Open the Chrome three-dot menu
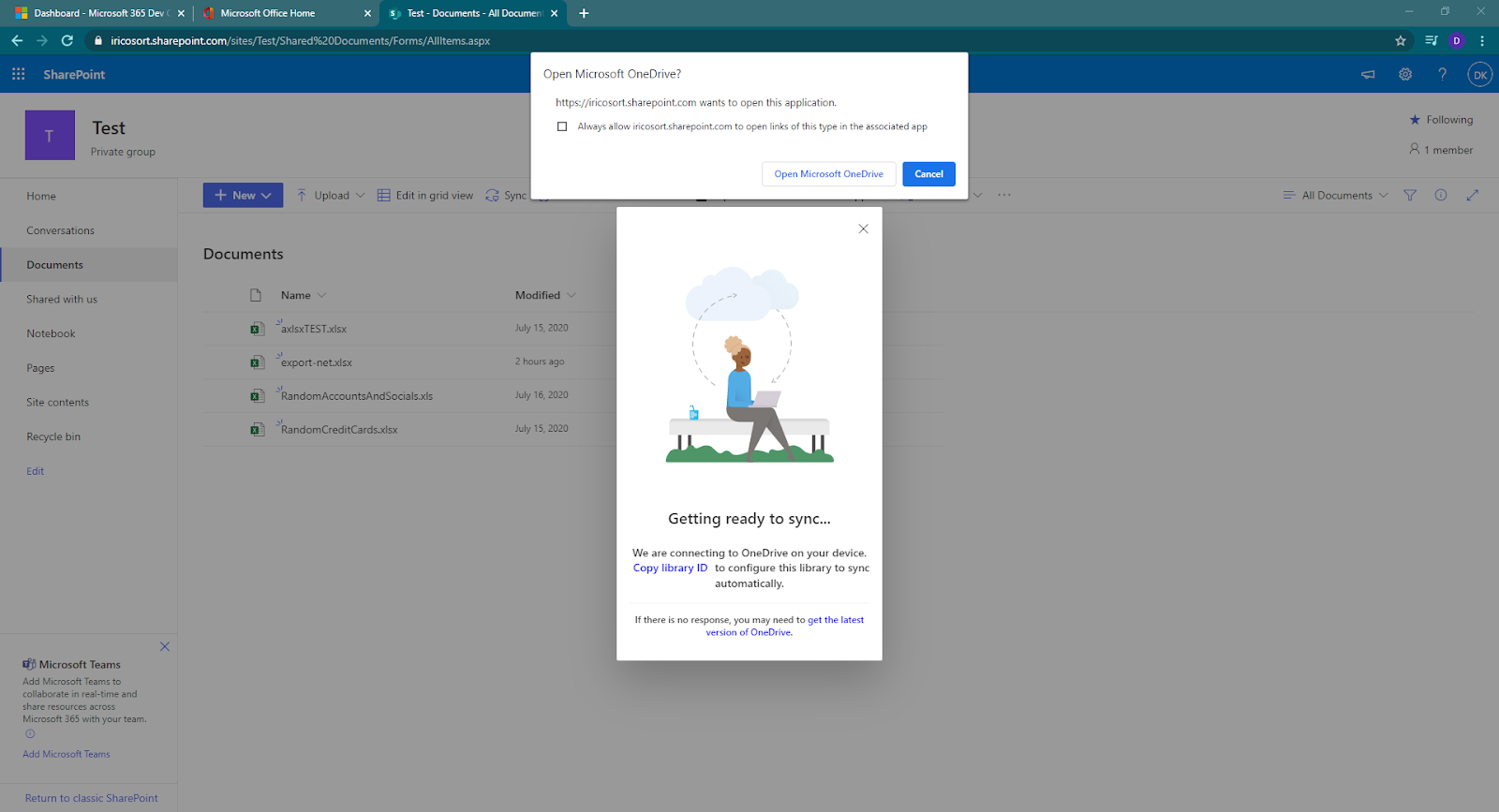 [x=1482, y=40]
